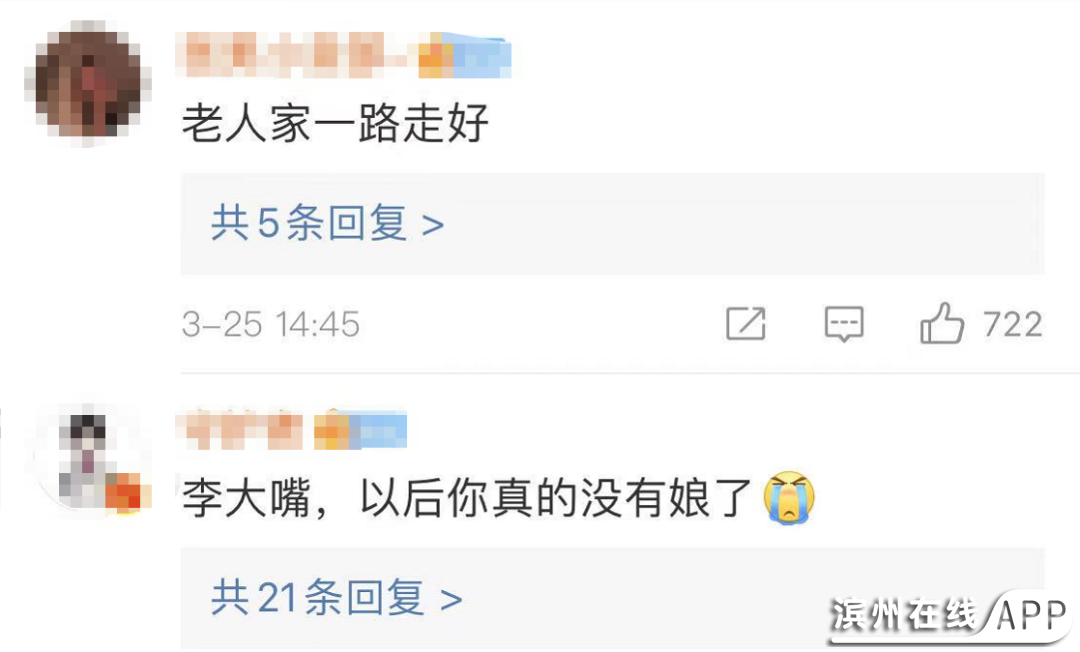Click the membership badge beside second username

[x=360, y=430]
